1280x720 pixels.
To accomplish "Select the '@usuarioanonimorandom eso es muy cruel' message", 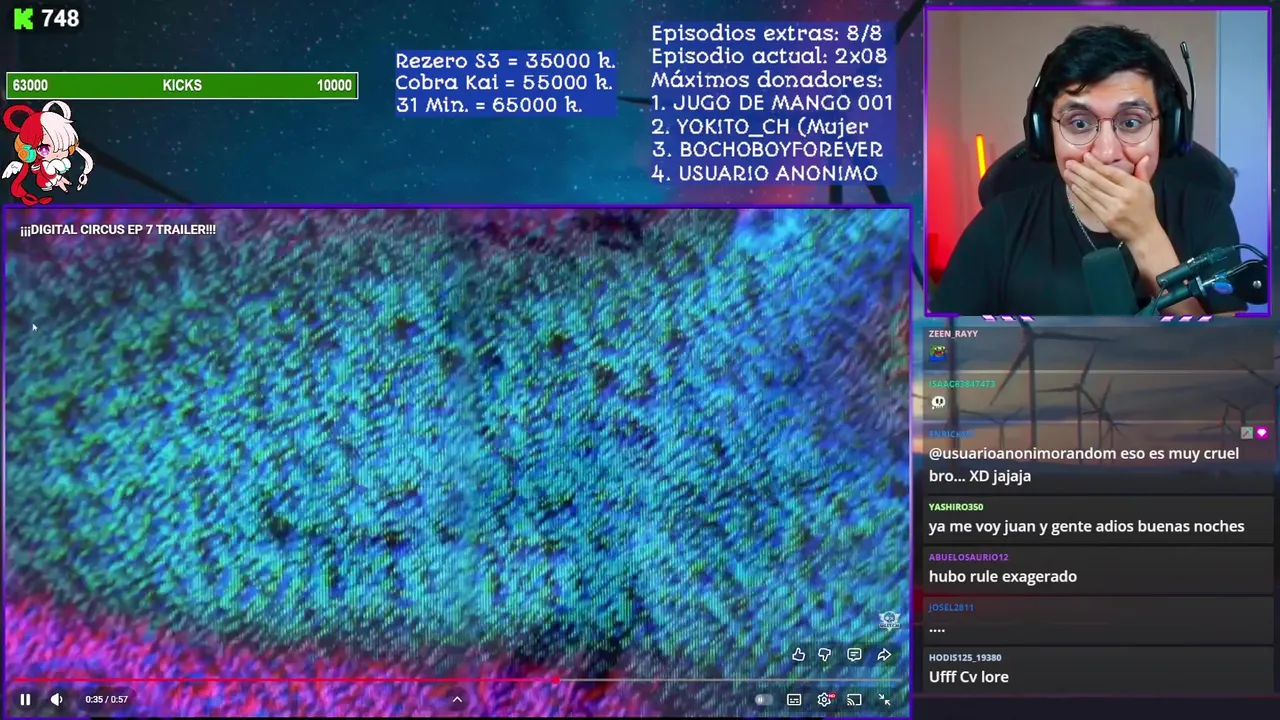I will tap(1084, 465).
